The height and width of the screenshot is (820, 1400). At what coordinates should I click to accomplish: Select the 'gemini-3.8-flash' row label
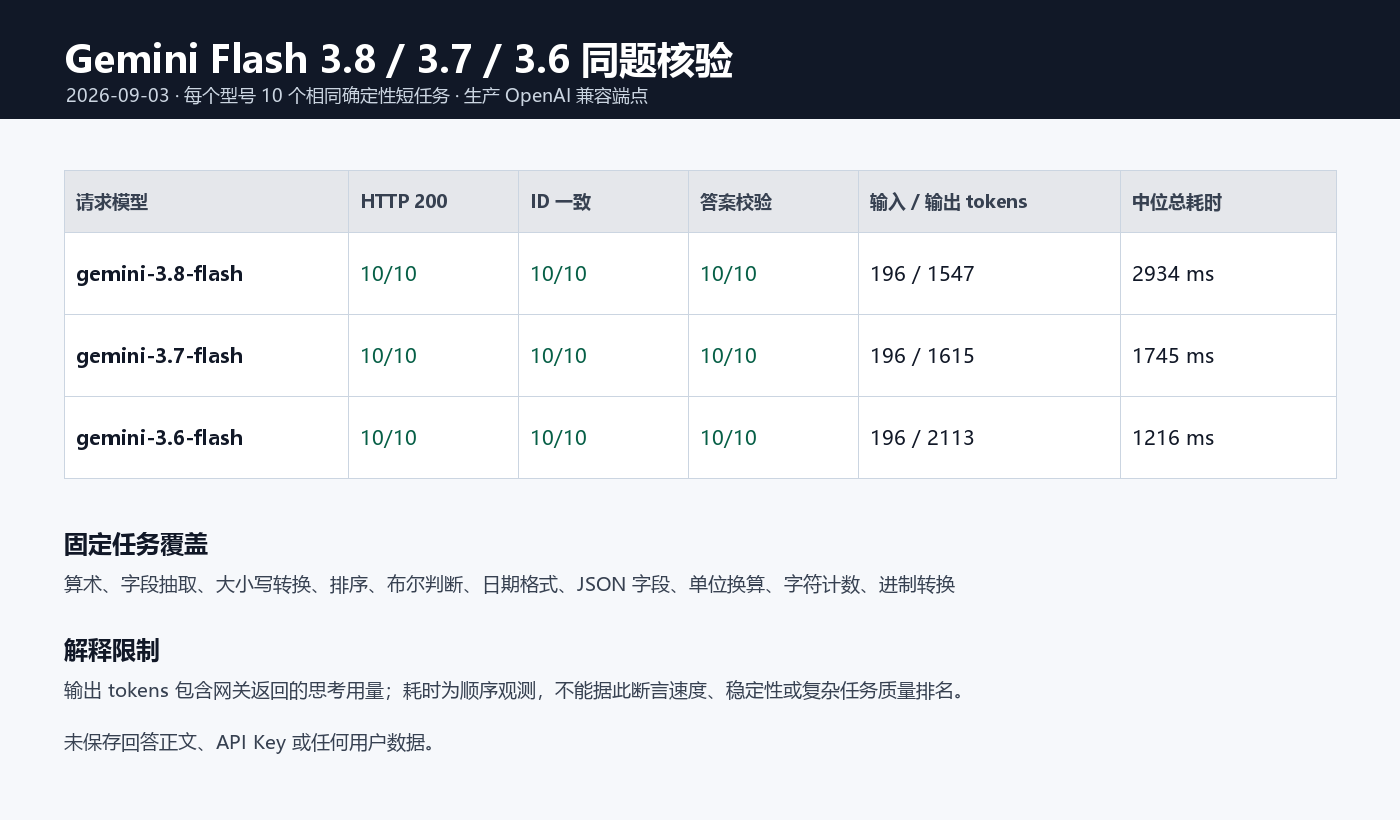(x=160, y=274)
